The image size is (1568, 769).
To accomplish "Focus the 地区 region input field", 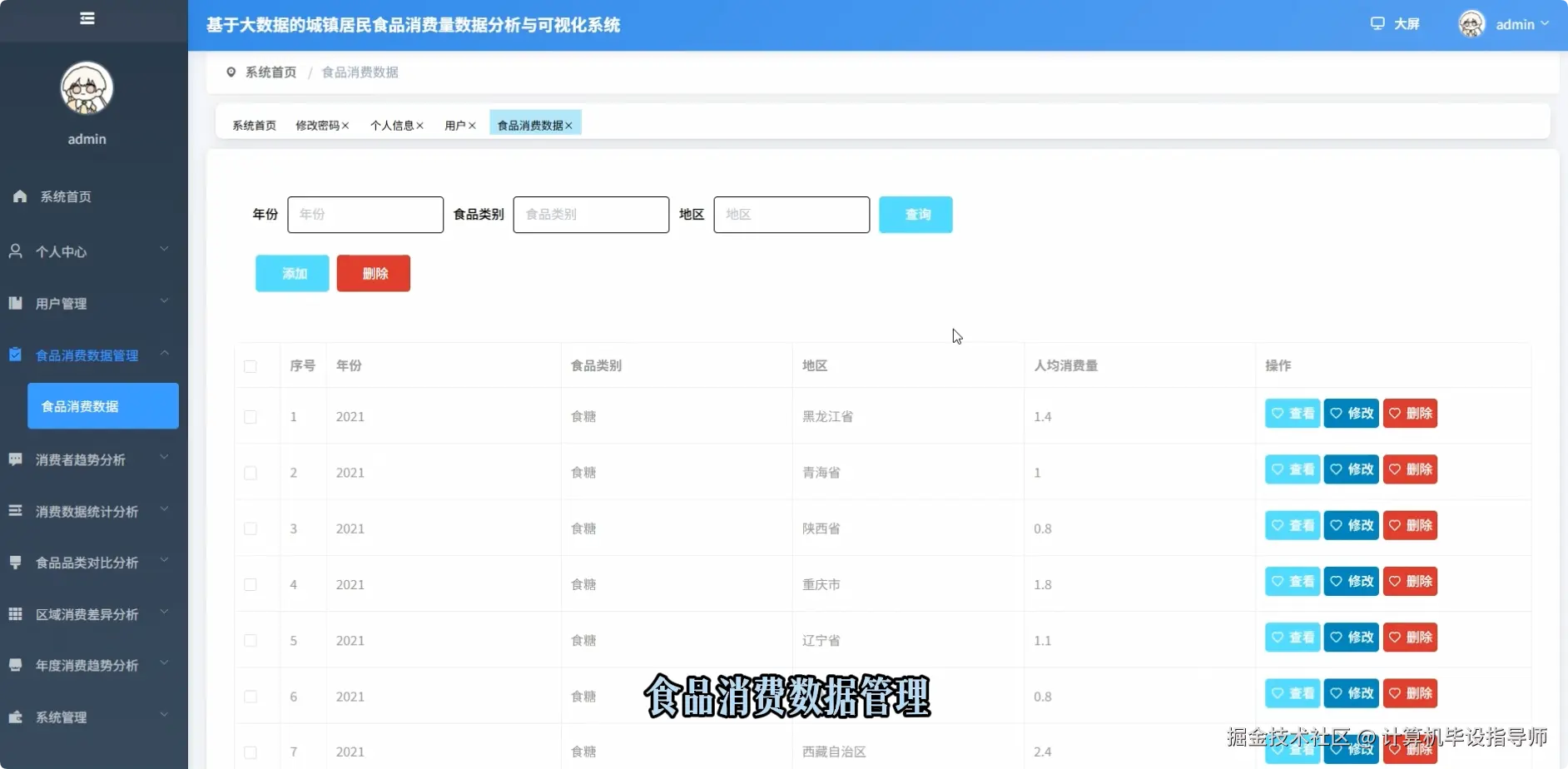I will coord(791,215).
